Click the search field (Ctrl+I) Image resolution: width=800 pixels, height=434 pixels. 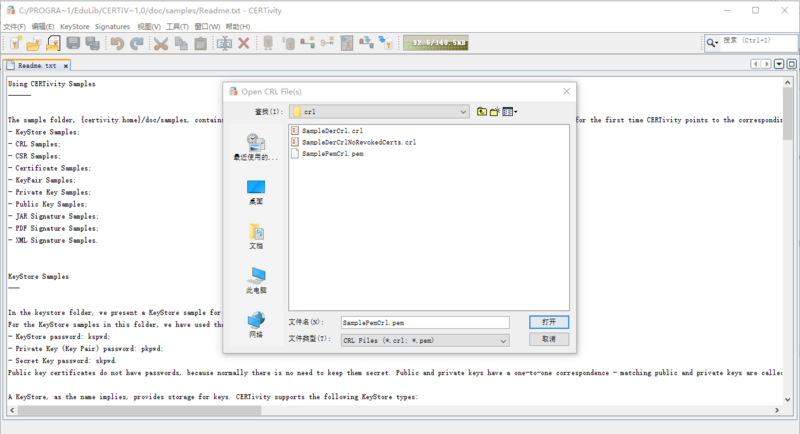759,42
